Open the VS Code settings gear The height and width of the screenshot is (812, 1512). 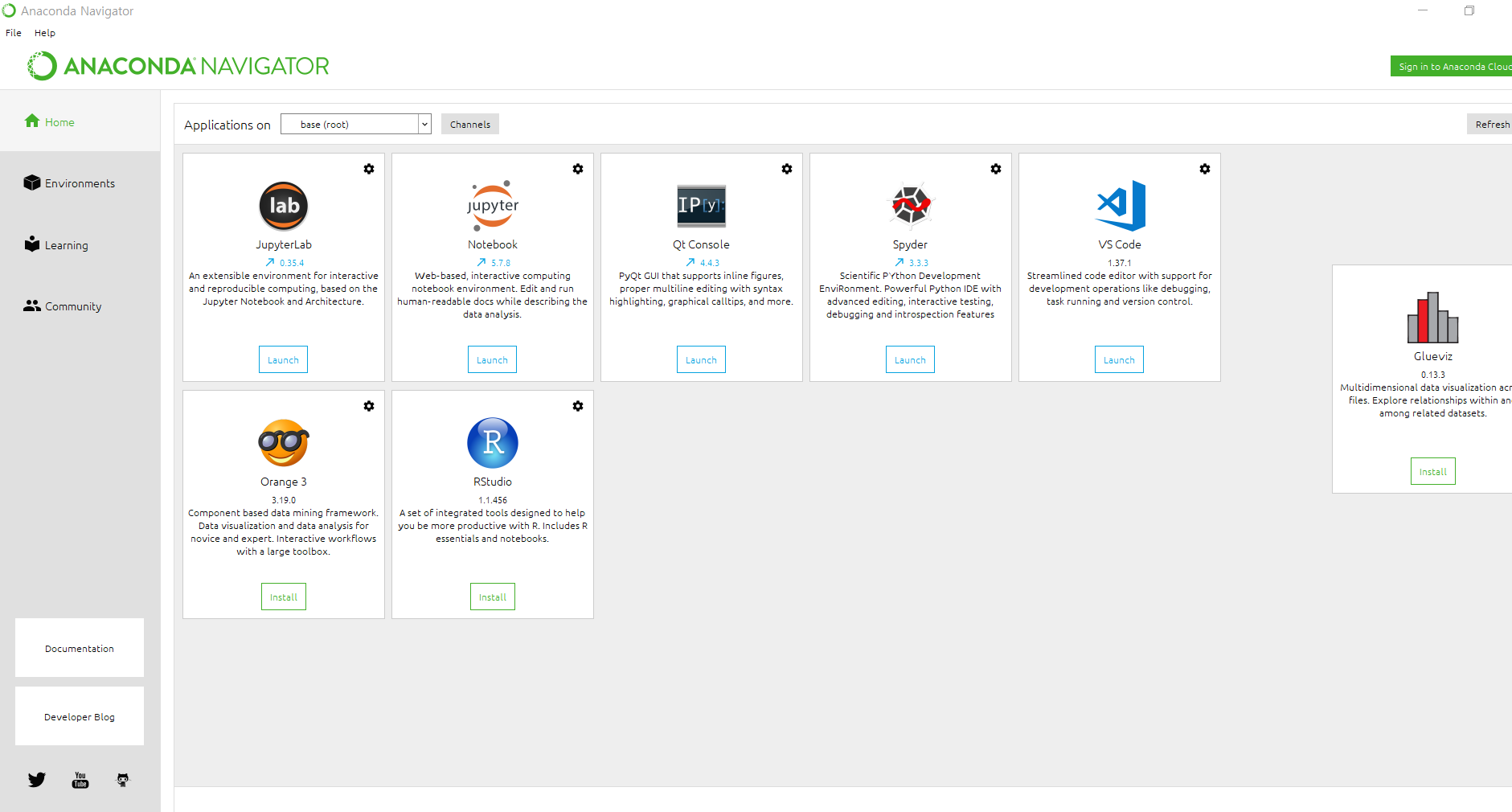tap(1205, 169)
